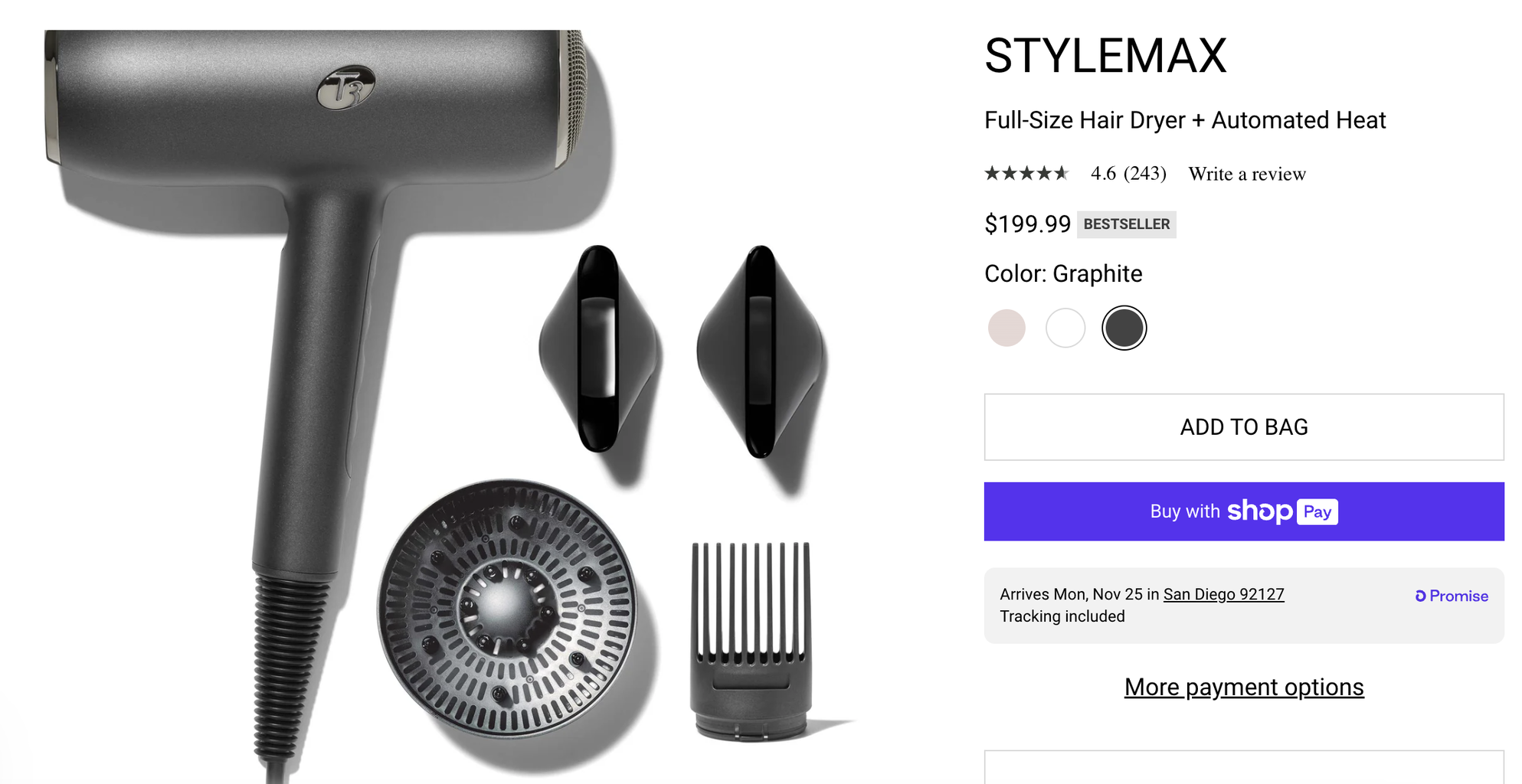
Task: Click the round diffuser attachment image
Action: point(507,609)
